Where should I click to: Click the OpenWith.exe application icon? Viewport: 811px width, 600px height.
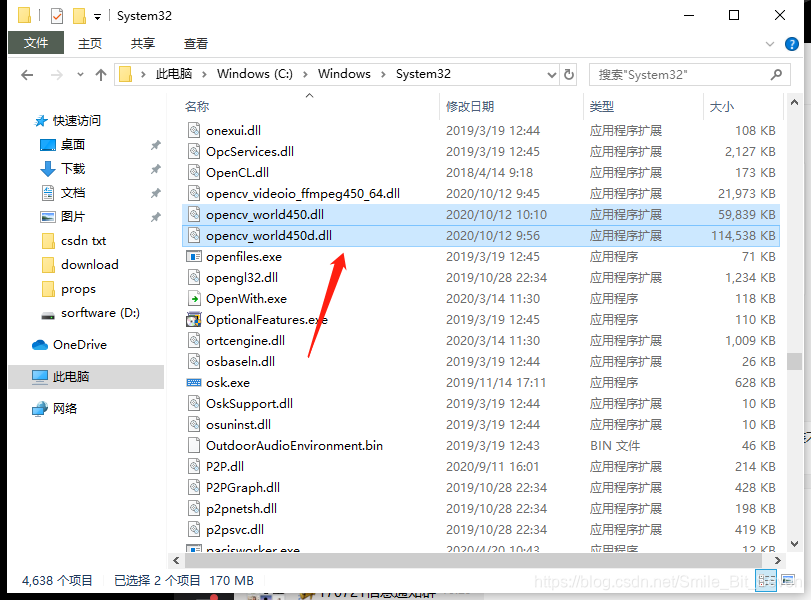194,298
